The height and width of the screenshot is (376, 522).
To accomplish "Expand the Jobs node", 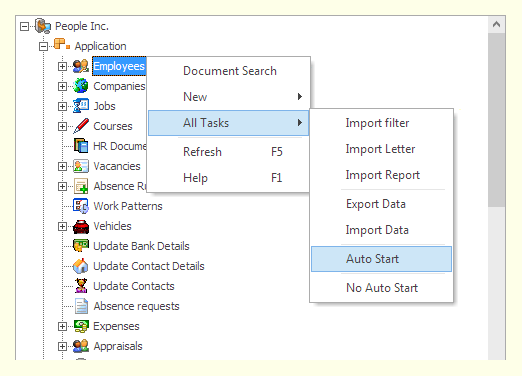I will point(62,106).
